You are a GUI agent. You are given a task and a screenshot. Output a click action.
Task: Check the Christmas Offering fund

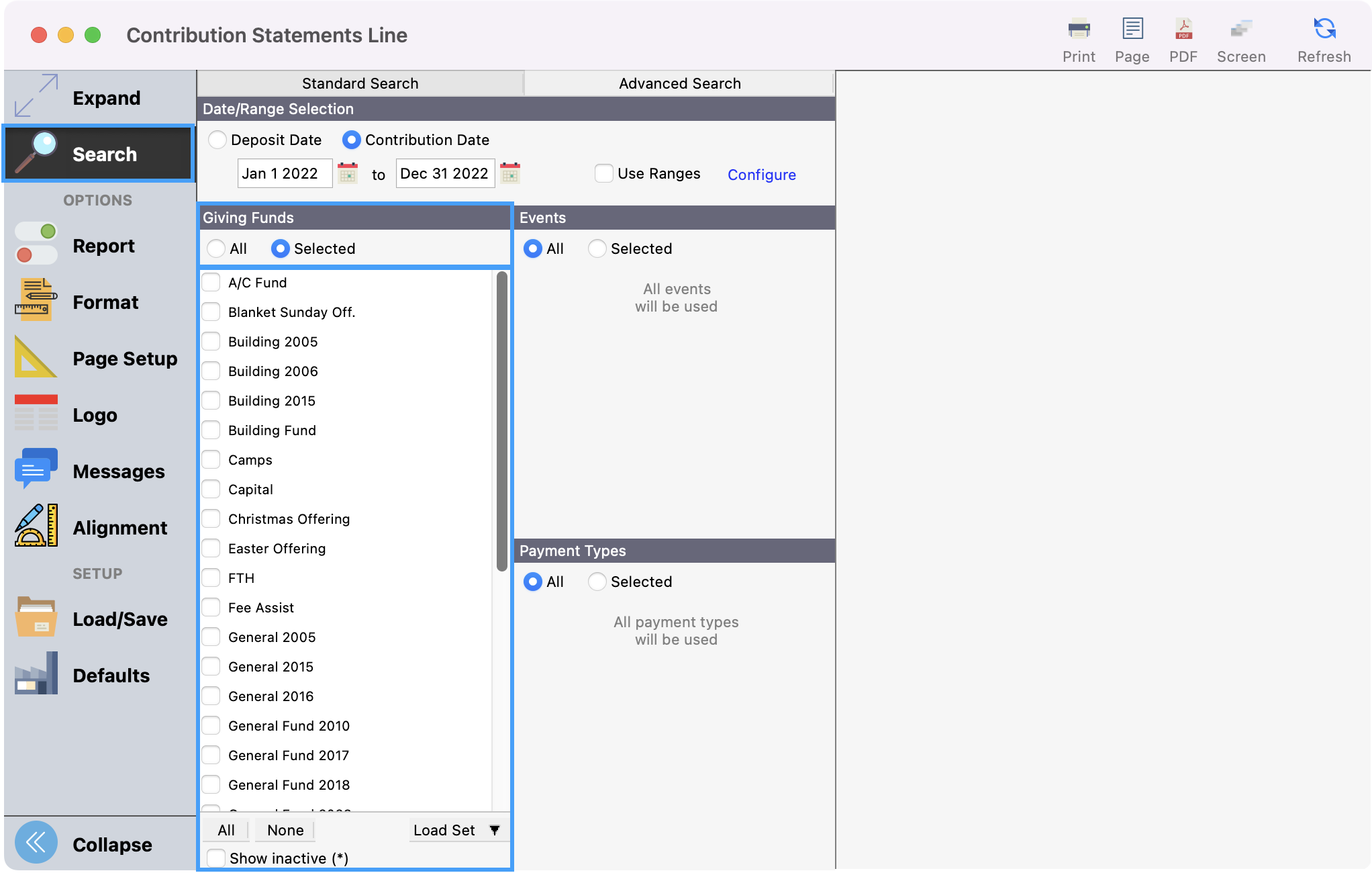(211, 518)
